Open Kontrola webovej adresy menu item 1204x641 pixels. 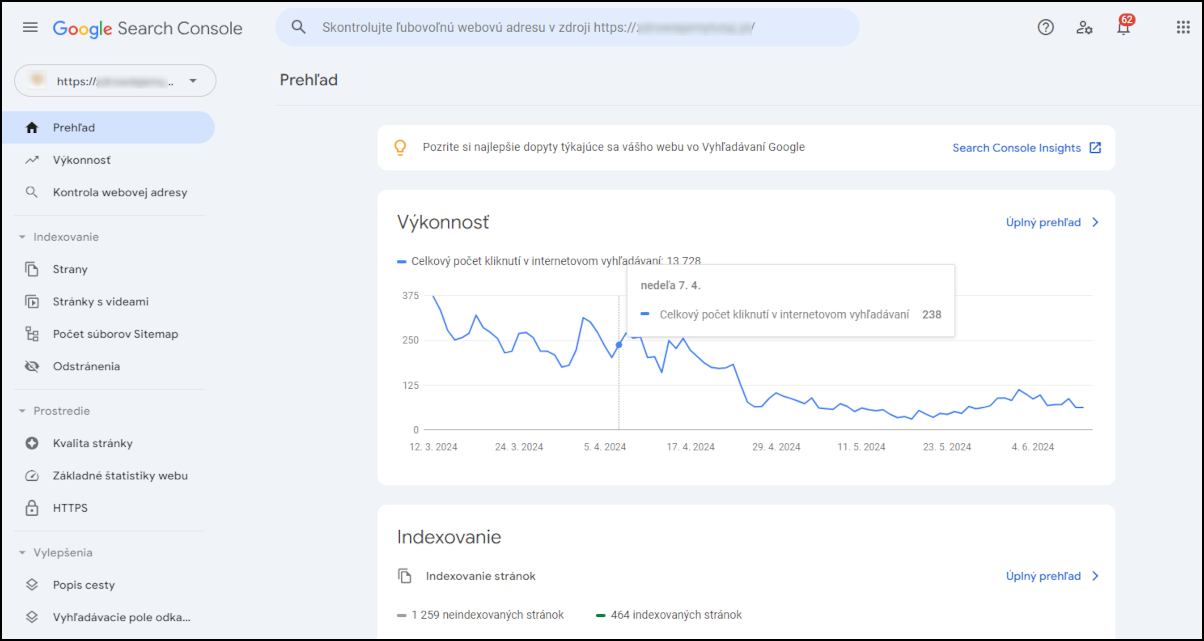(119, 192)
